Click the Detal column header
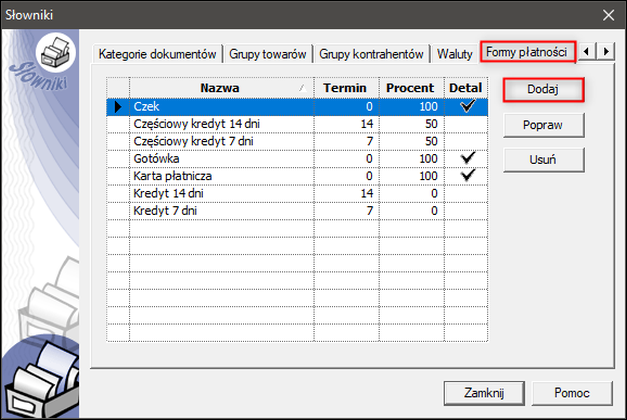Image resolution: width=627 pixels, height=420 pixels. tap(466, 88)
